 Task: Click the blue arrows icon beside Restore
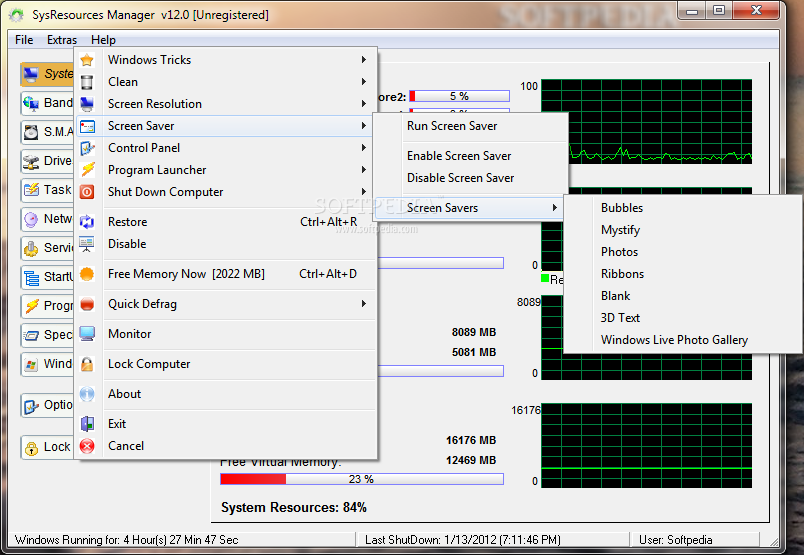click(x=87, y=222)
